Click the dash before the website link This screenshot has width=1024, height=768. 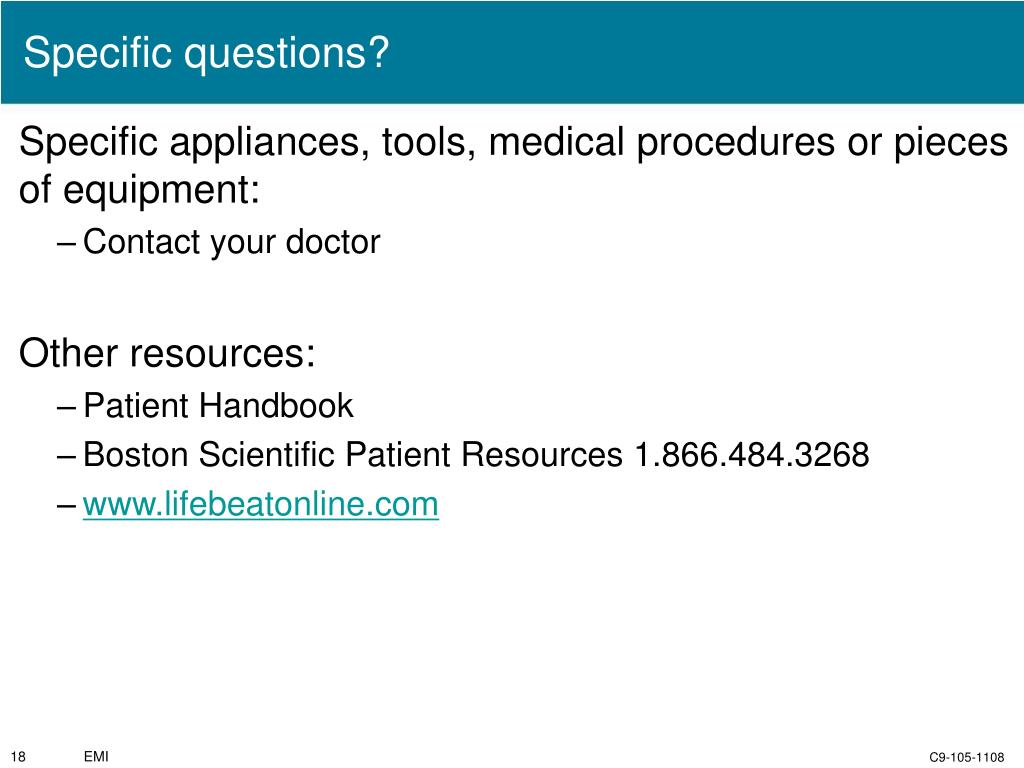click(67, 506)
